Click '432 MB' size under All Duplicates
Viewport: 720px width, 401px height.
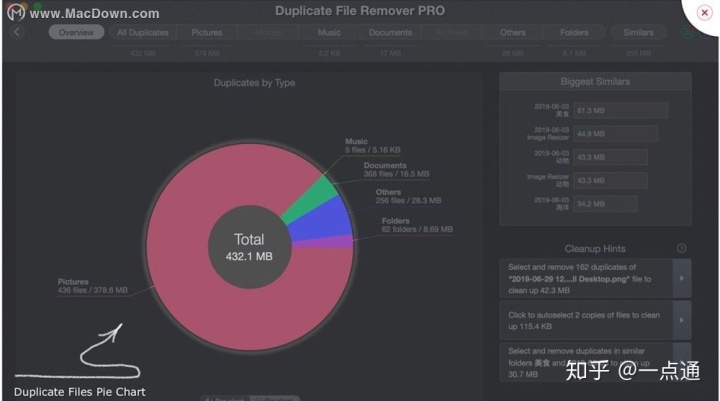pyautogui.click(x=142, y=53)
